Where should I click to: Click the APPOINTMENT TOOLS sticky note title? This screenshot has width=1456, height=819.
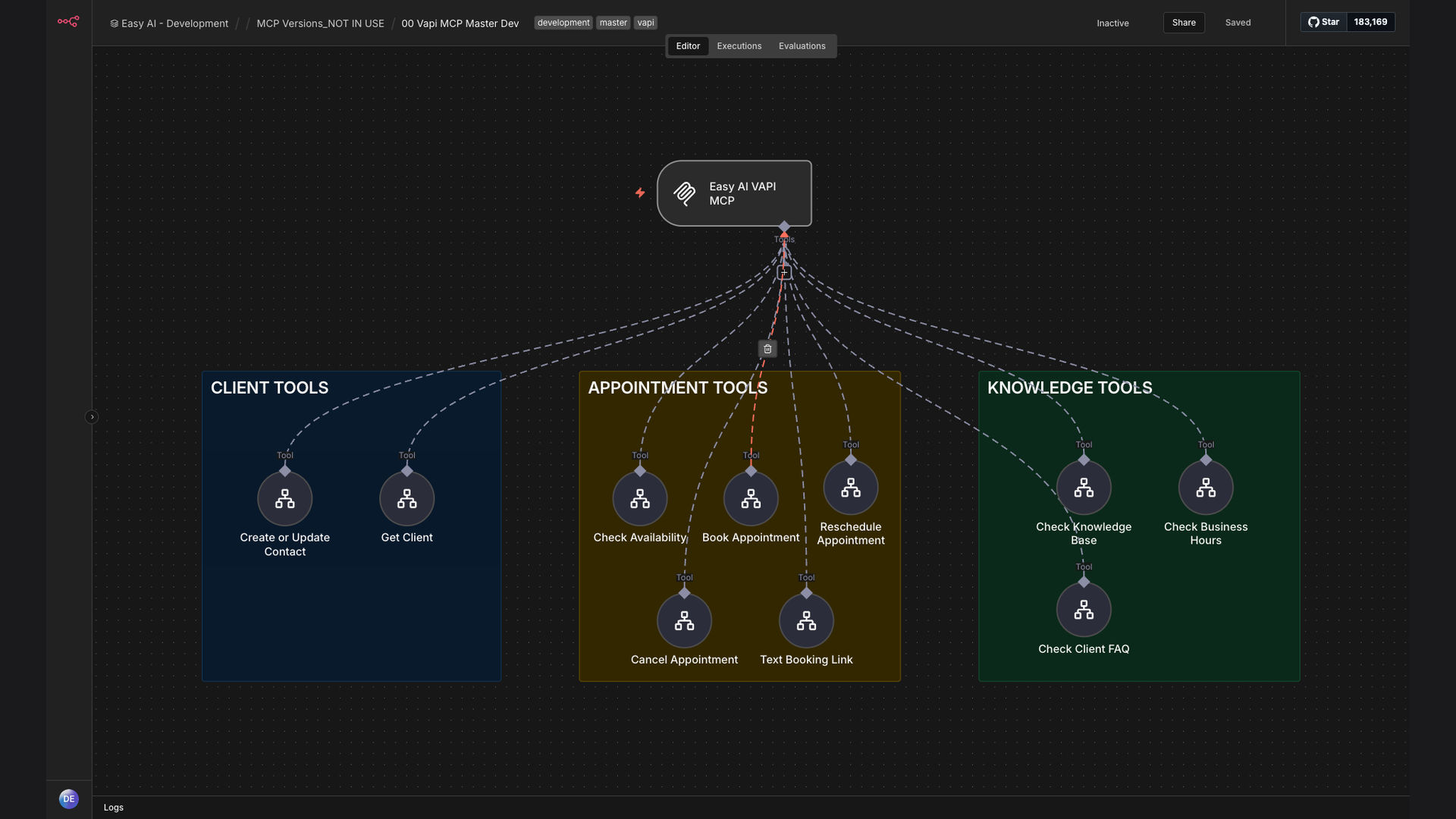678,388
